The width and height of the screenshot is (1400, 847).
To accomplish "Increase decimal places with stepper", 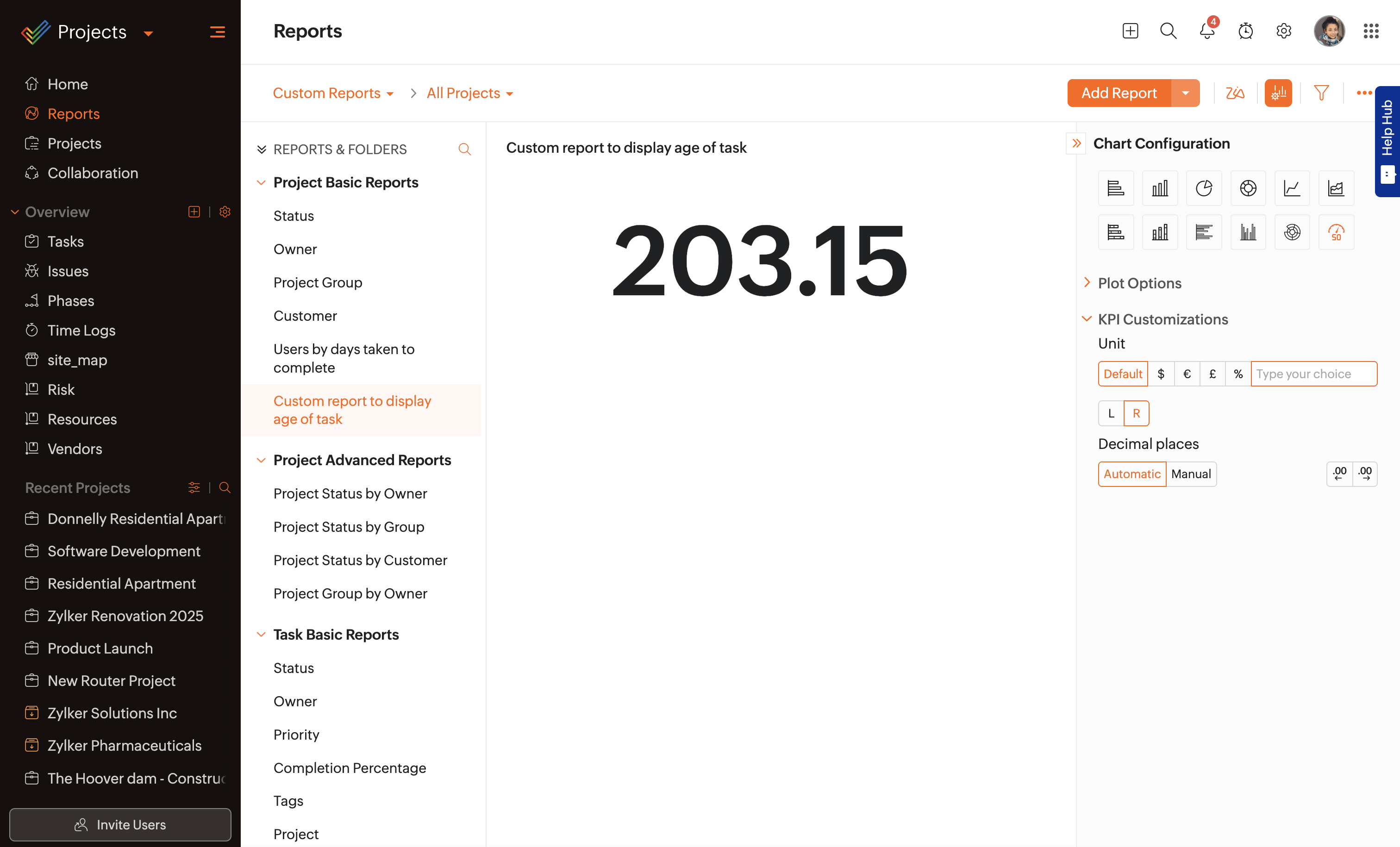I will (x=1365, y=474).
